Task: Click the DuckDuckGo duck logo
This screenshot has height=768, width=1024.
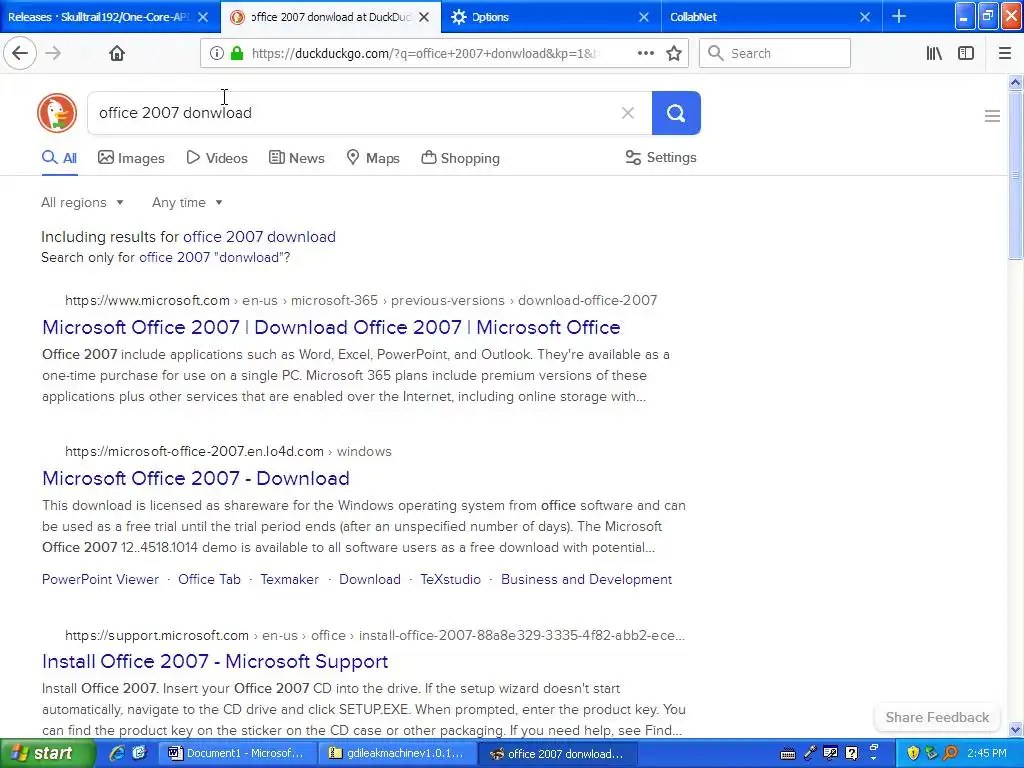Action: pos(57,113)
